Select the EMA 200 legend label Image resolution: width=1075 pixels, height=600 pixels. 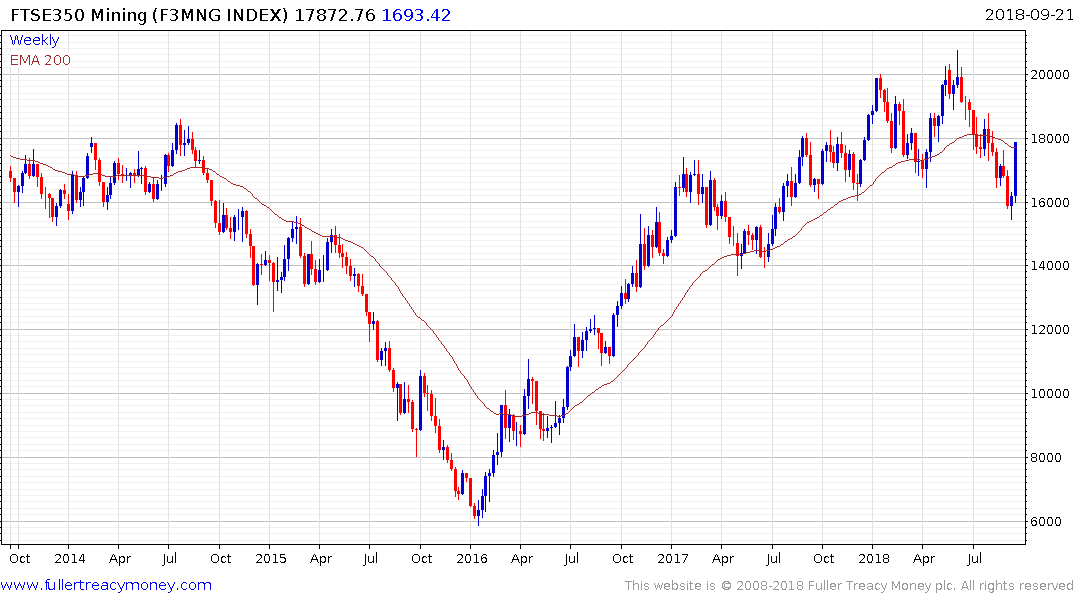40,60
